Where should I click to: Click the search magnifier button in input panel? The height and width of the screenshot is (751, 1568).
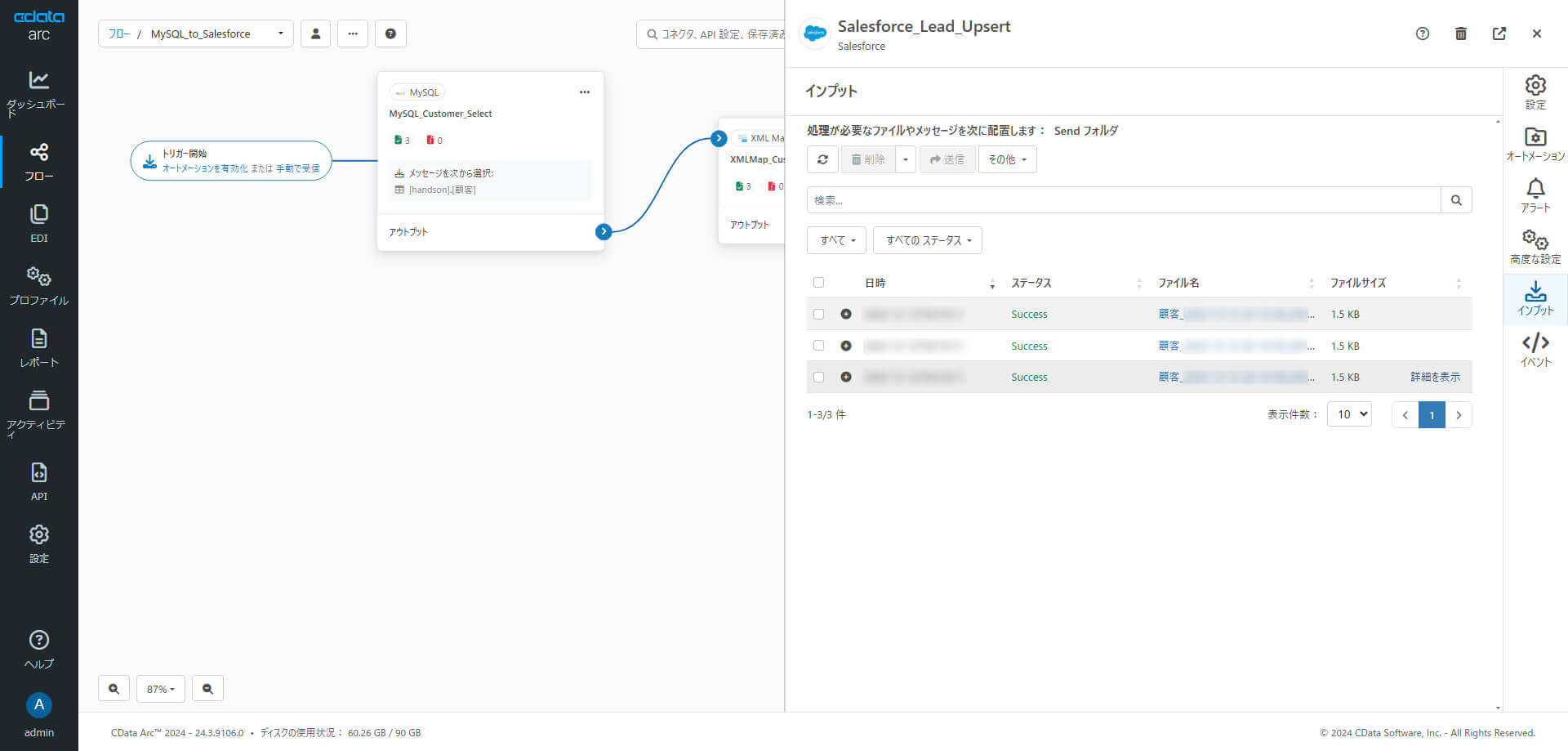tap(1456, 200)
